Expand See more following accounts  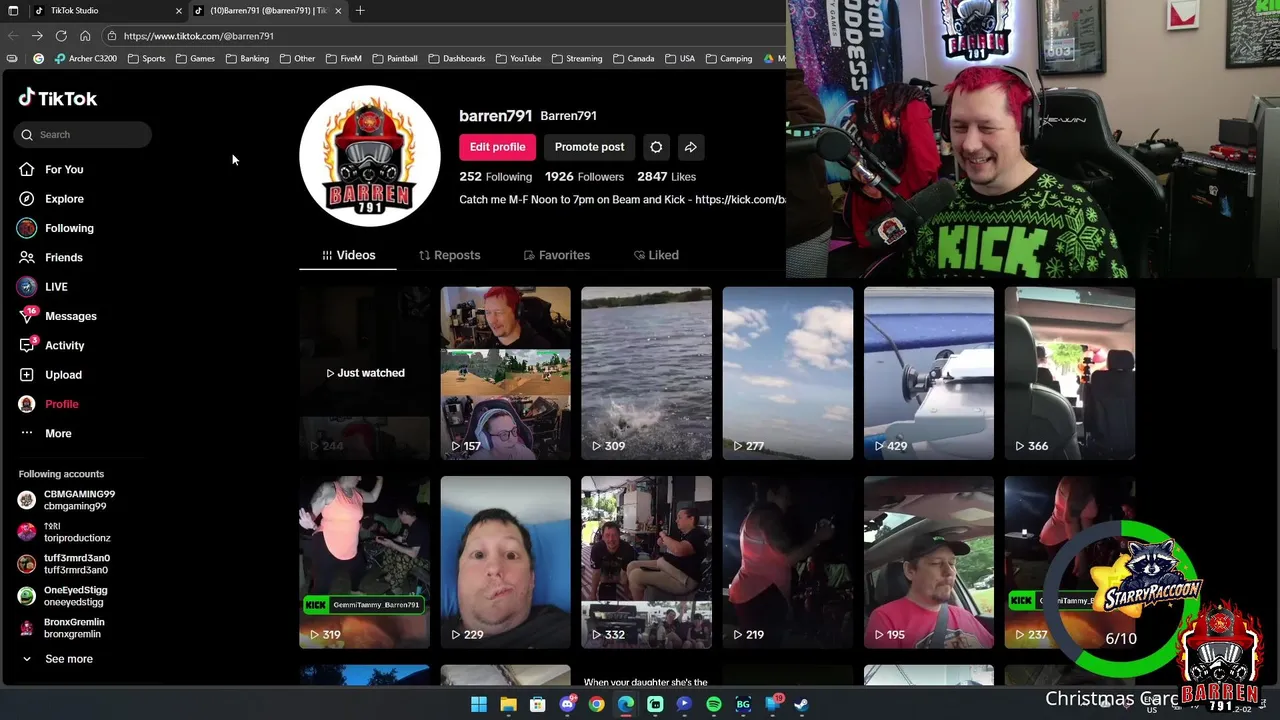pos(57,659)
